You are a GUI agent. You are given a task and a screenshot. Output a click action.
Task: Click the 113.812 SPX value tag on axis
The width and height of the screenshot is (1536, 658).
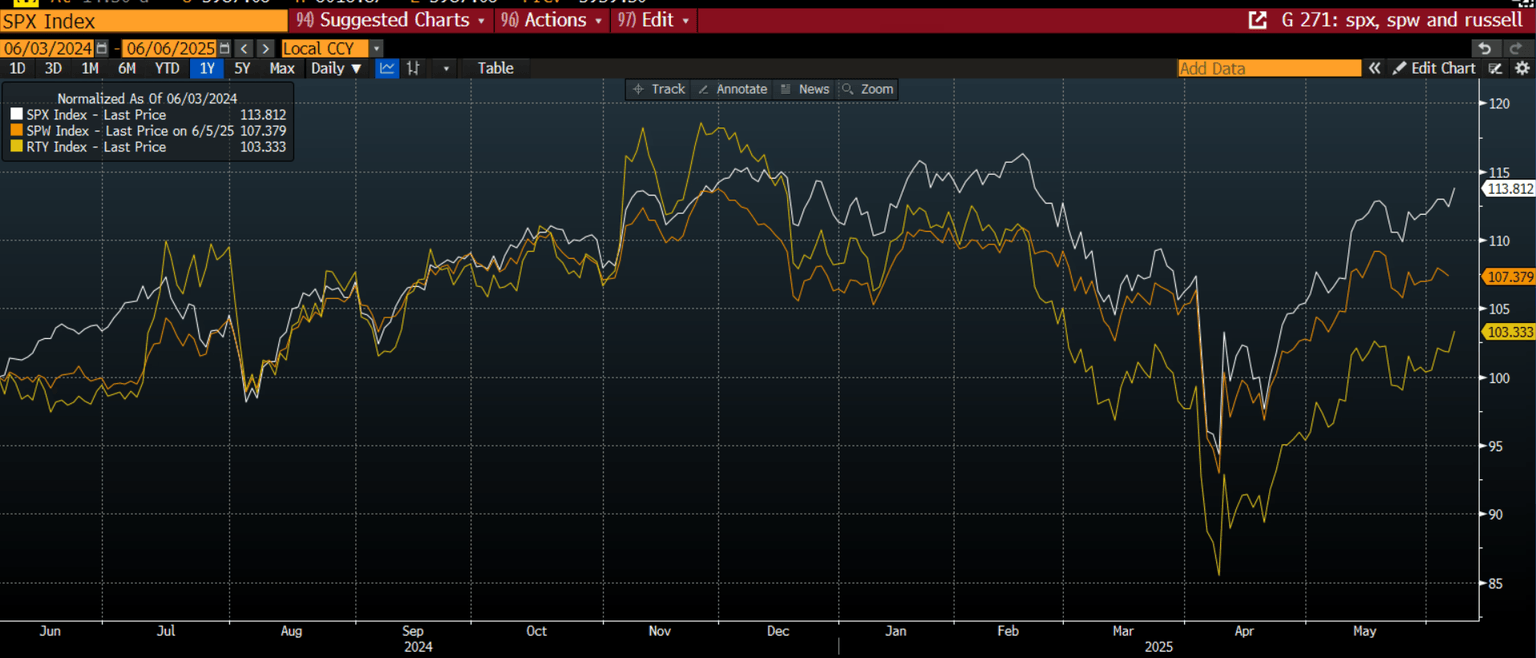(x=1509, y=188)
